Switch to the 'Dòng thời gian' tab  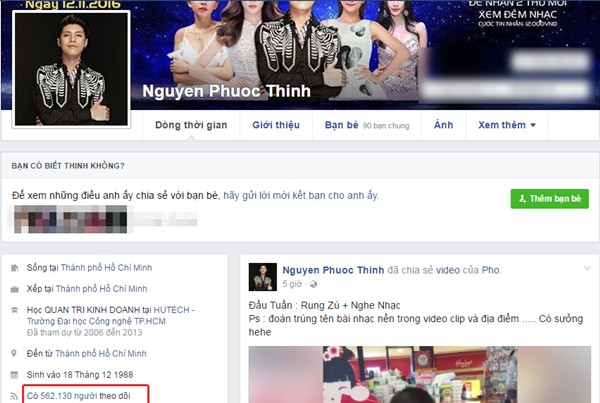[188, 125]
